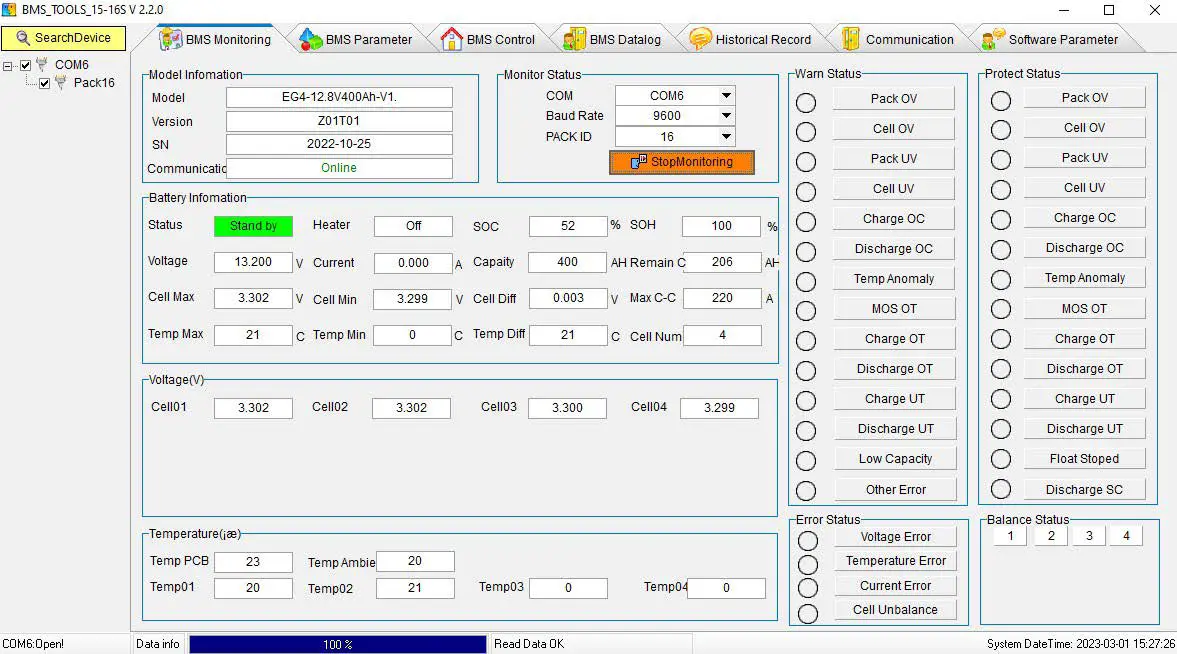The height and width of the screenshot is (654, 1177).
Task: Uncheck the COM6 checkbox in the tree
Action: 26,65
